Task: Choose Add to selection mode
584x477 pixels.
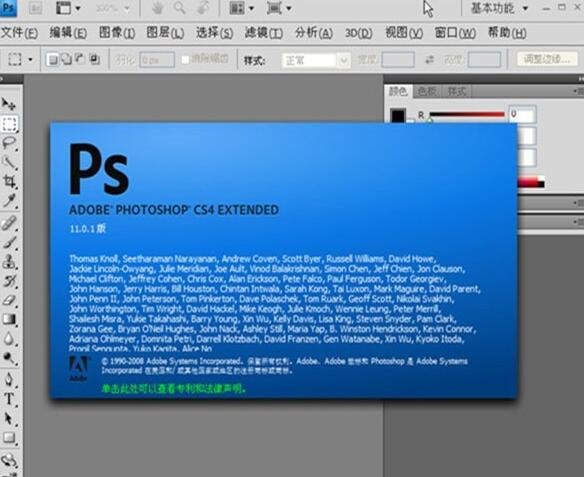Action: tap(66, 59)
